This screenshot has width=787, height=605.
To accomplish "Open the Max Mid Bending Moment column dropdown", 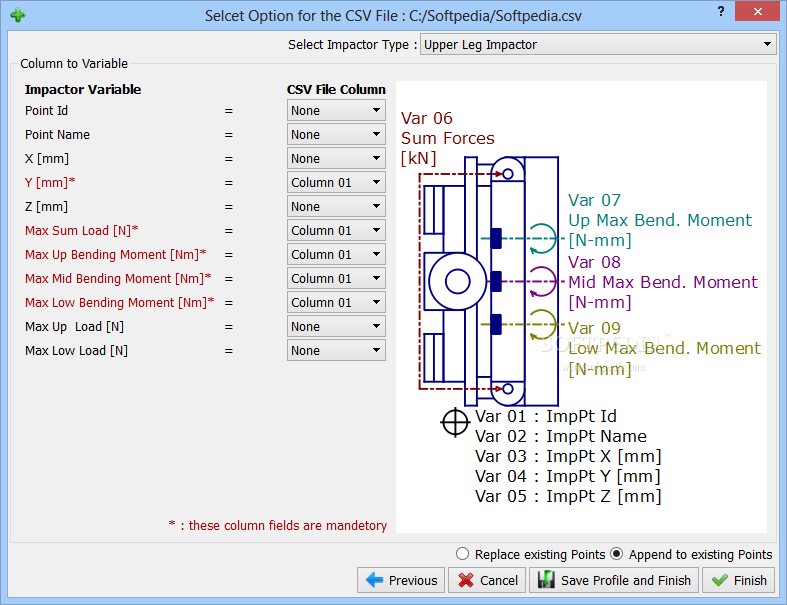I will point(336,279).
